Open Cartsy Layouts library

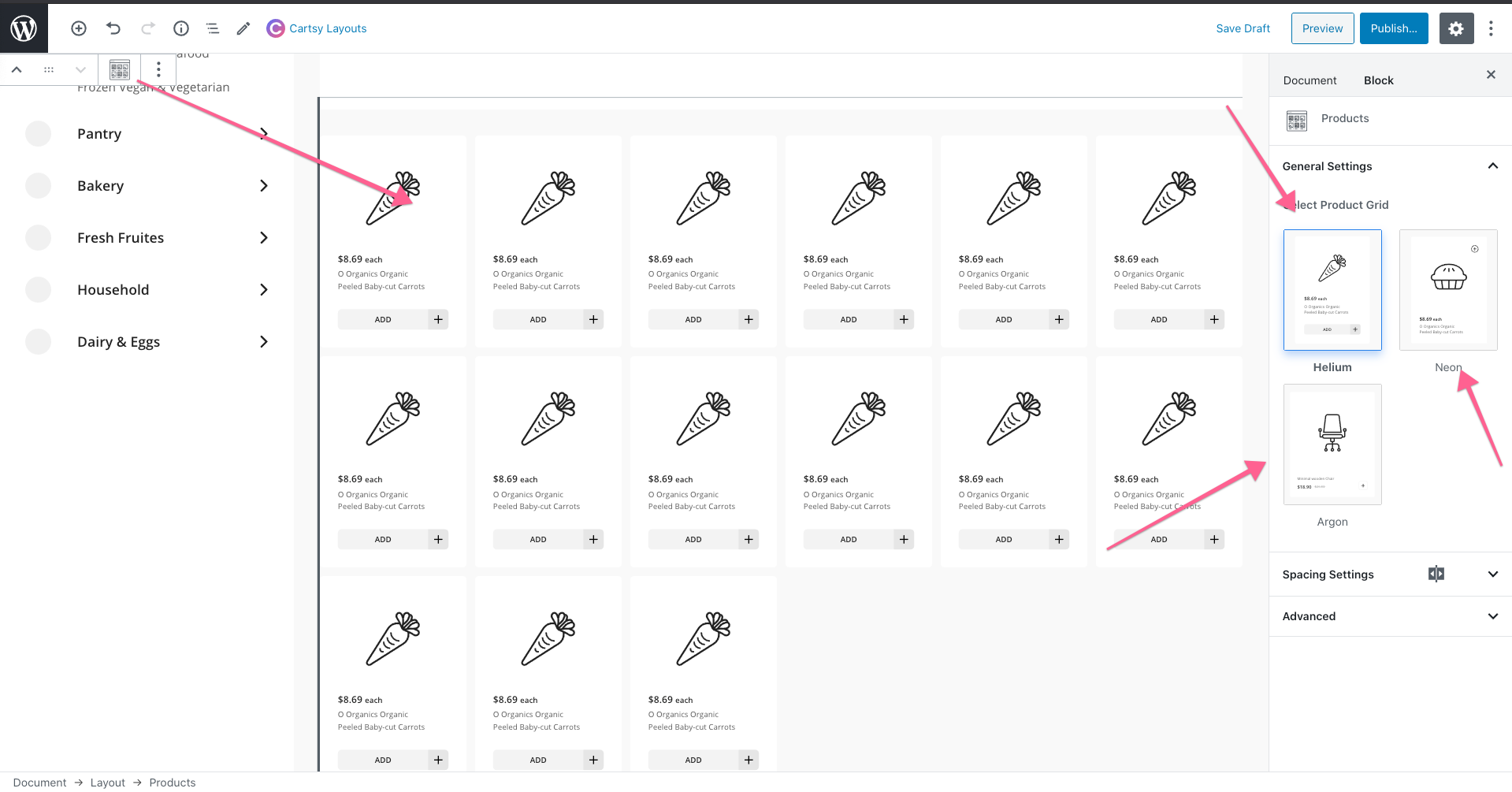(x=317, y=28)
